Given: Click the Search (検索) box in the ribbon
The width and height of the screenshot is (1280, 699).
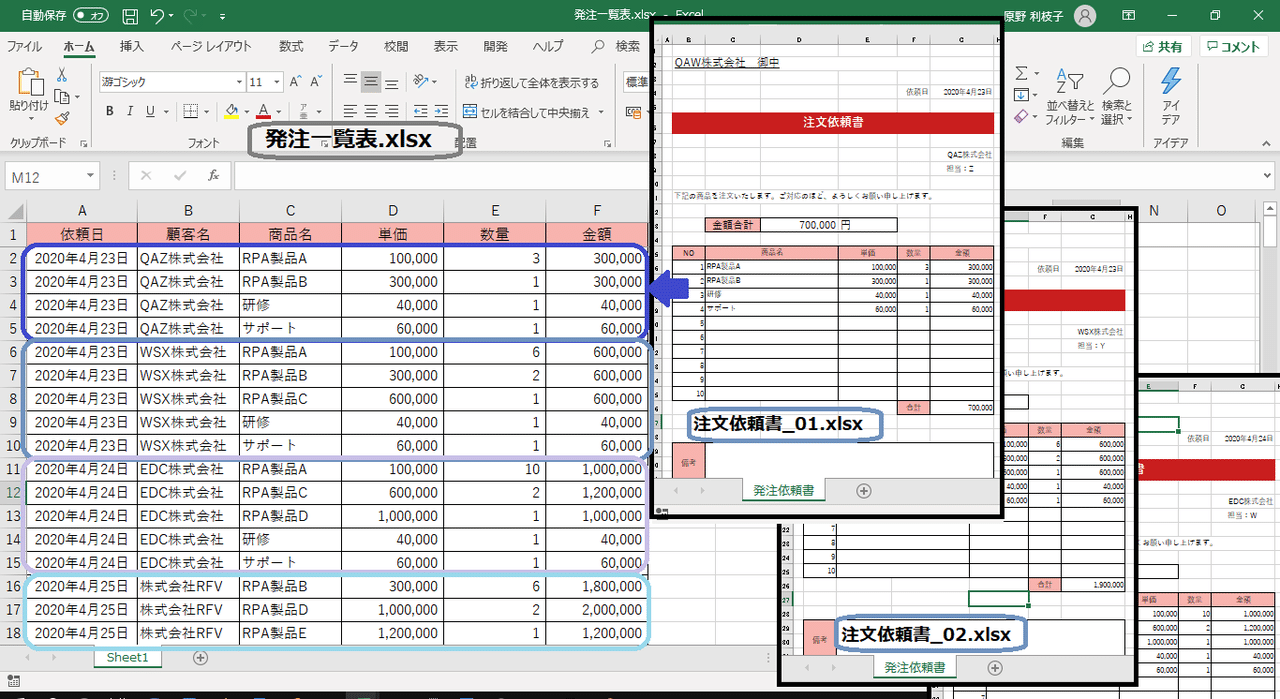Looking at the screenshot, I should coord(617,47).
